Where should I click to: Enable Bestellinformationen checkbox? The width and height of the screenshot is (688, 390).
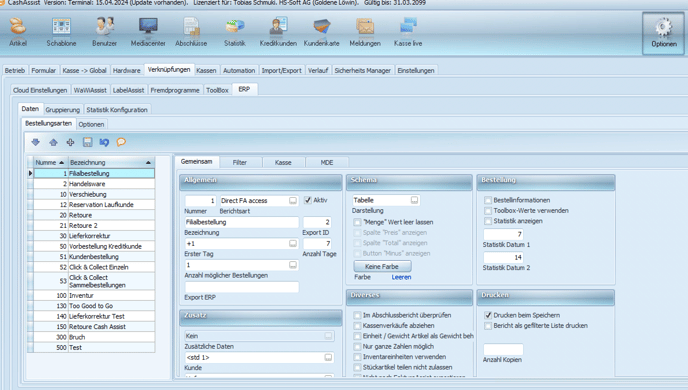pos(487,200)
